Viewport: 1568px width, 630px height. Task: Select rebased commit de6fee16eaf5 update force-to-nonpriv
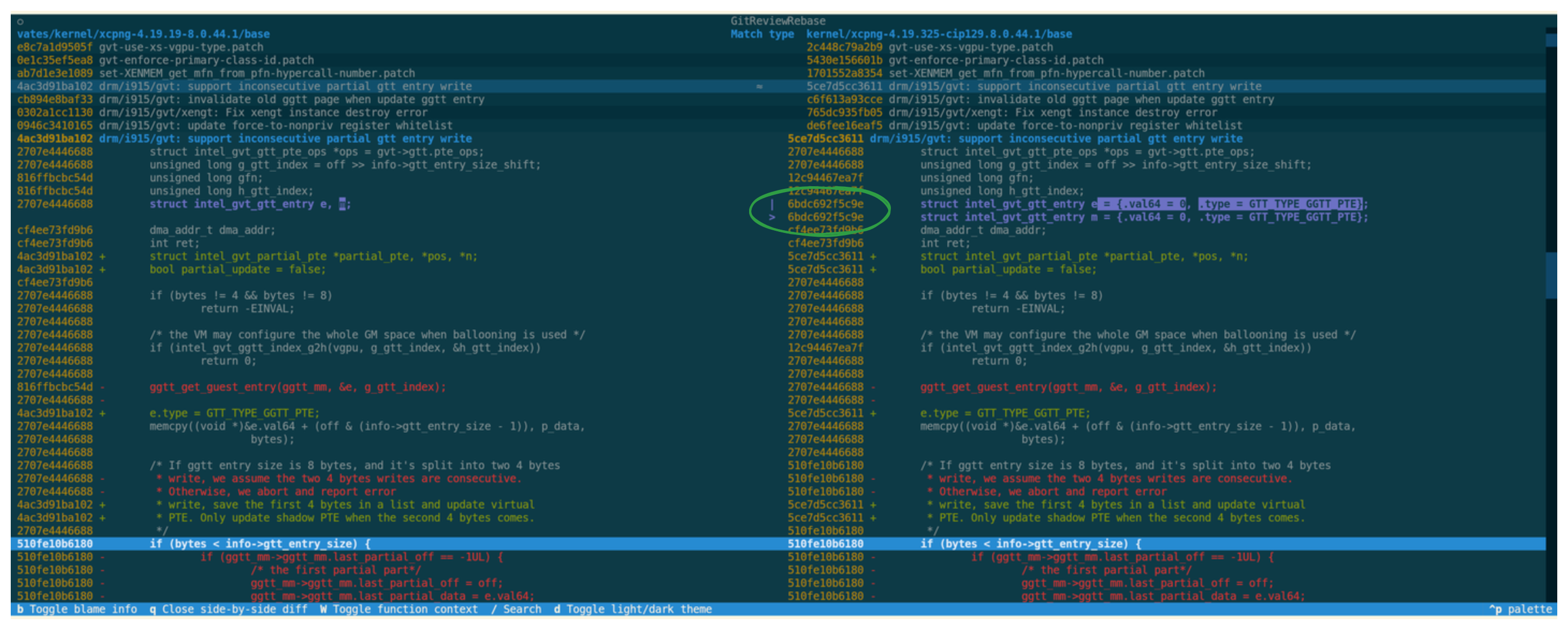1025,126
